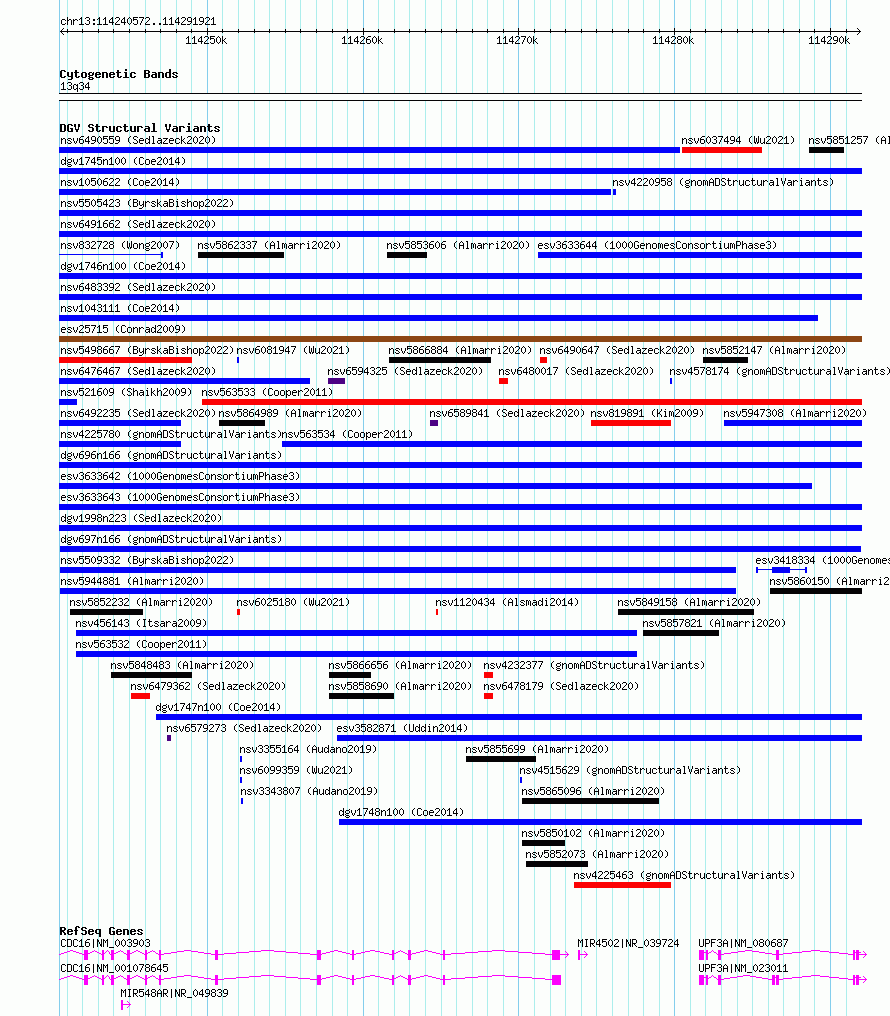Viewport: 890px width, 1016px height.
Task: Click the MIR4502|NR_039724 gene arrow glyph
Action: point(583,954)
